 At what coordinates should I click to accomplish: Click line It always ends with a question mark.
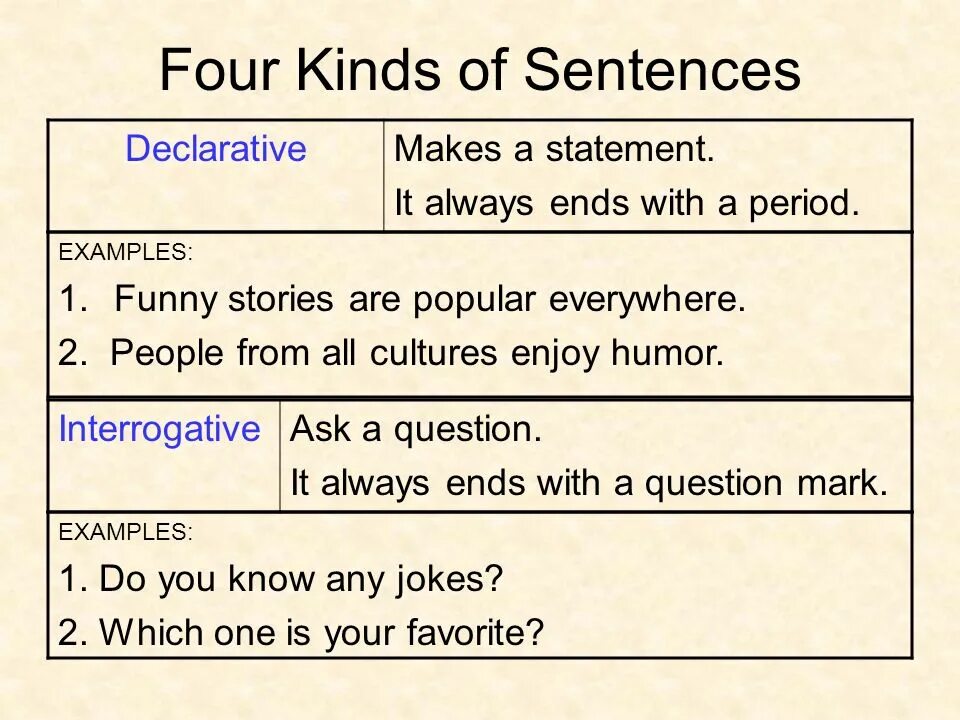pyautogui.click(x=589, y=483)
